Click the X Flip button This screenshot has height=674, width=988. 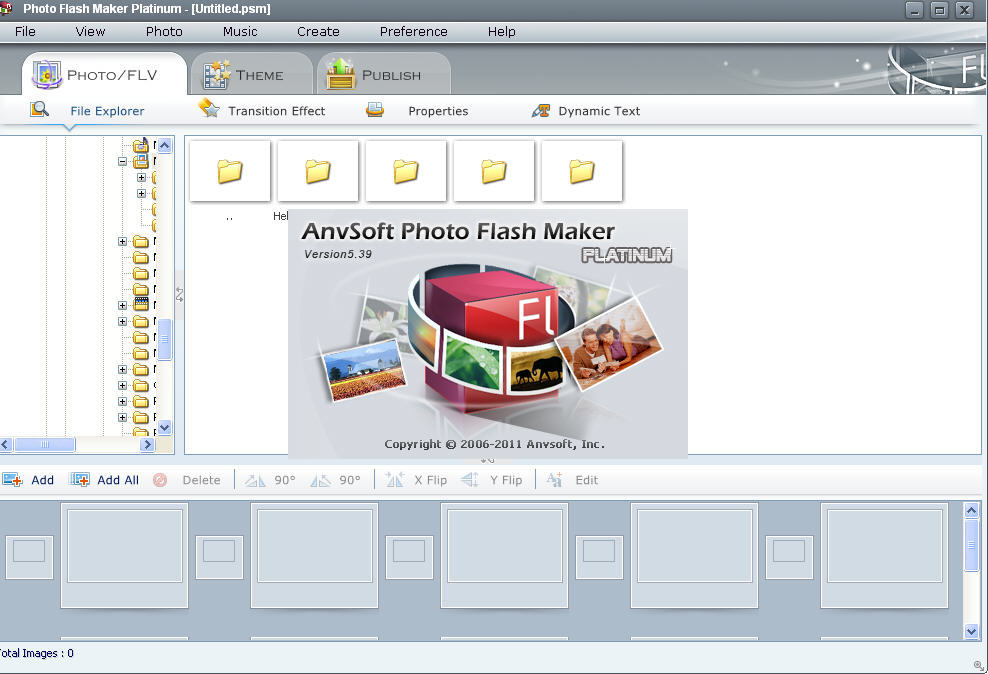coord(416,480)
